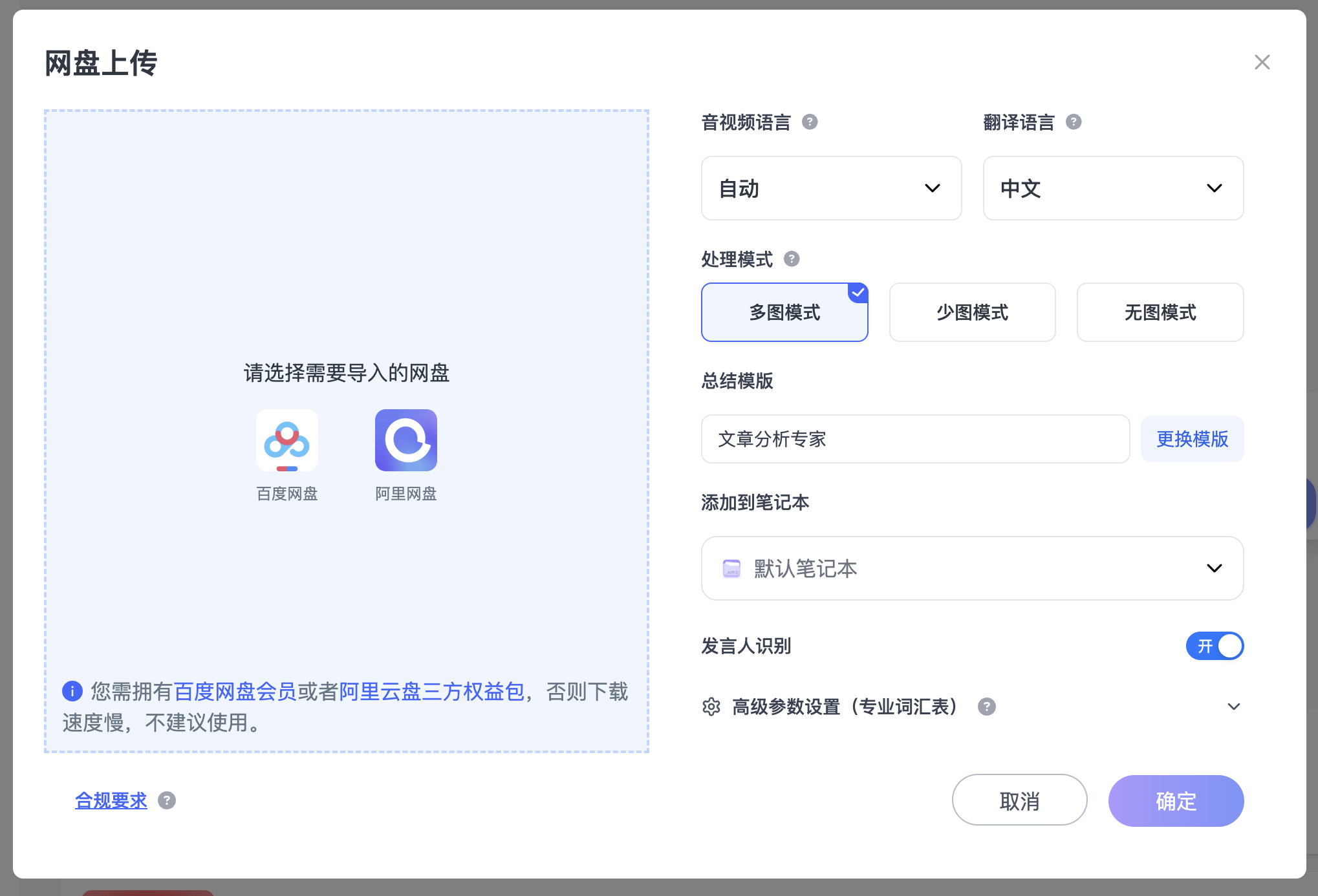Expand the 高级参数设置 section chevron

(1233, 707)
